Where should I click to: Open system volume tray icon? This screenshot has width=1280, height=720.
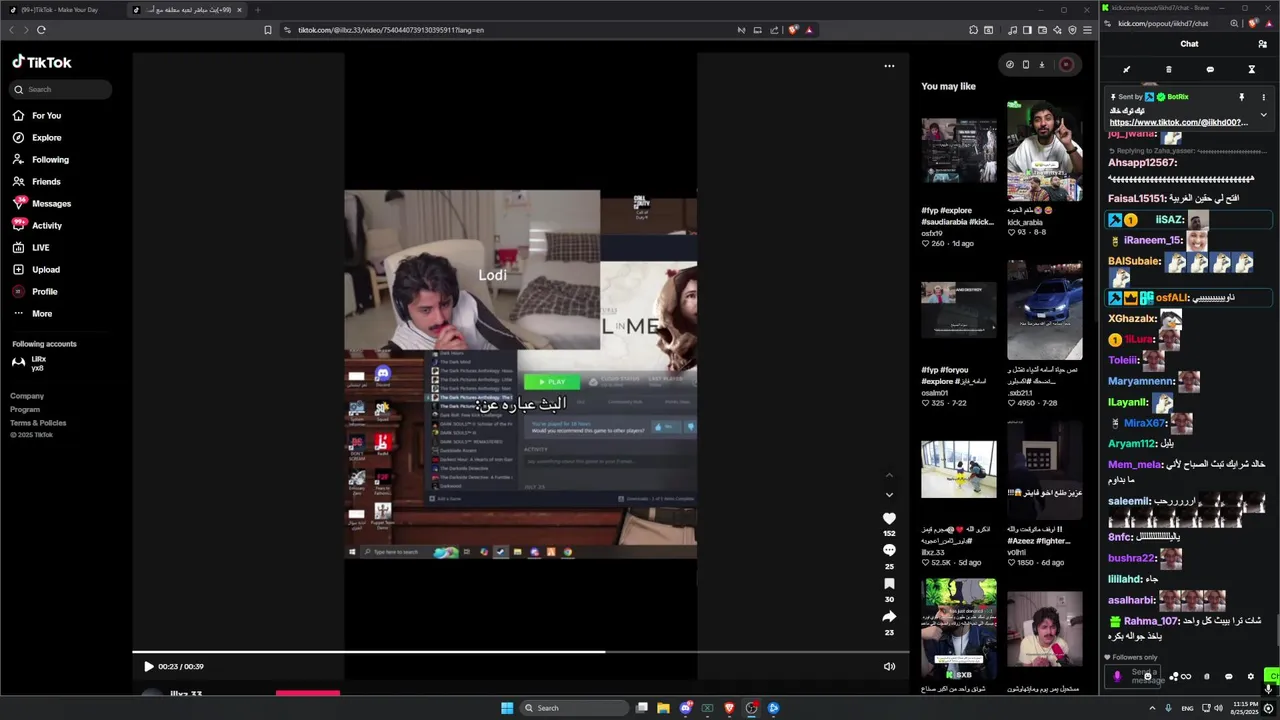coord(1217,708)
